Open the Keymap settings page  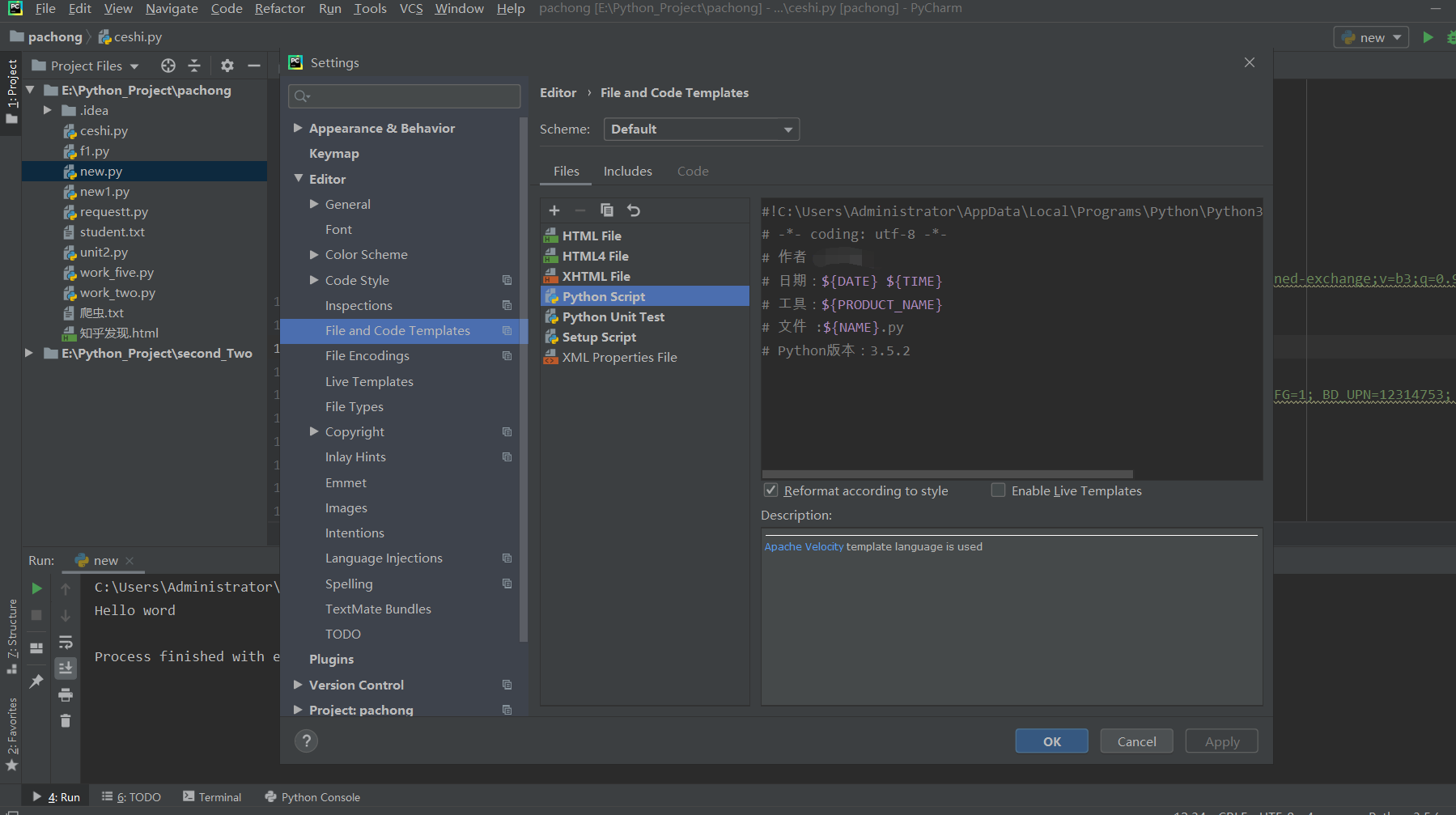[333, 153]
